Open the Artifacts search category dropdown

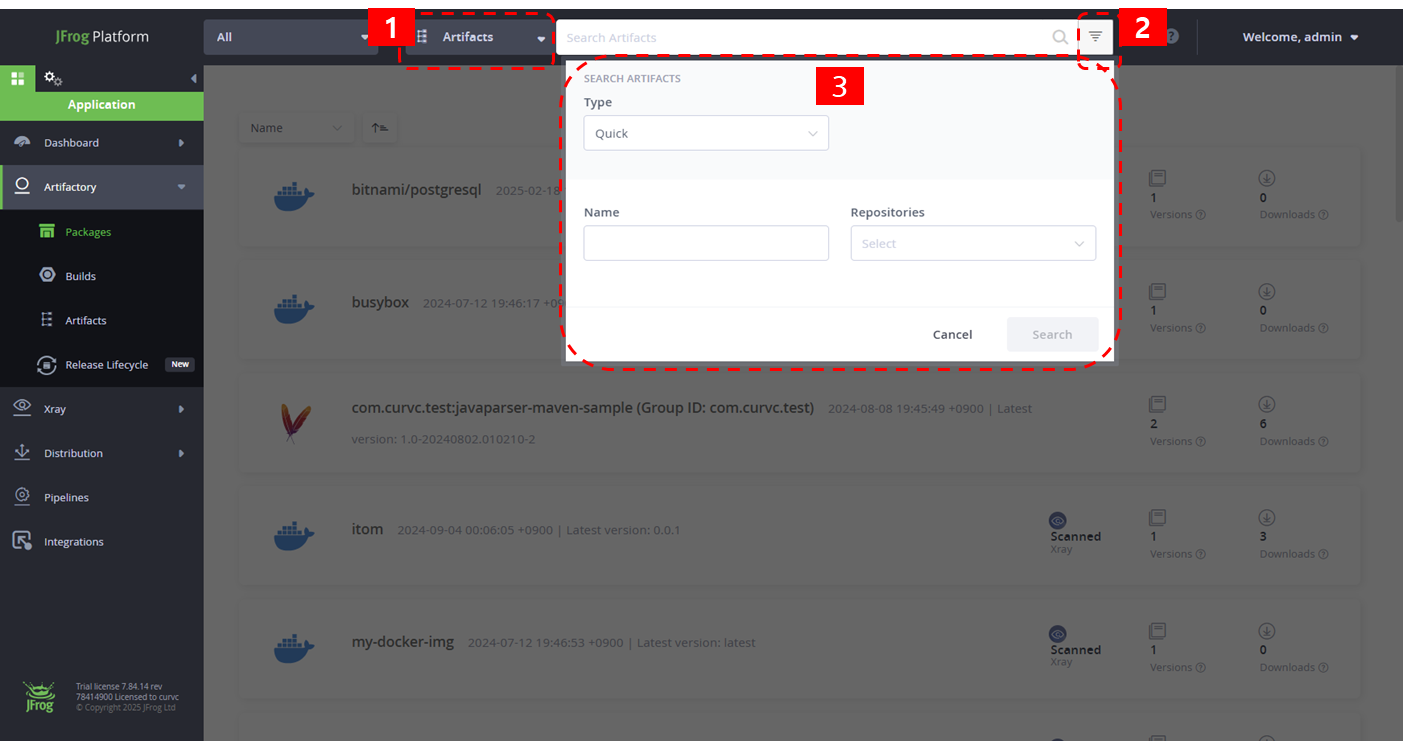[x=478, y=37]
